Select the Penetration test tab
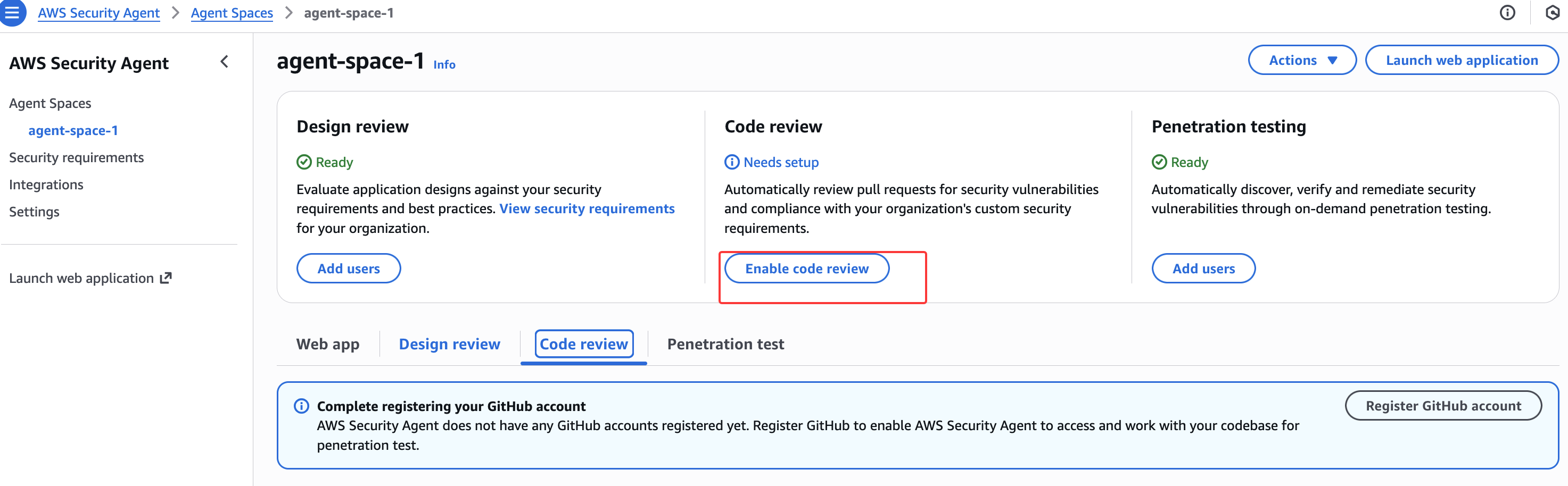1568x486 pixels. coord(725,343)
